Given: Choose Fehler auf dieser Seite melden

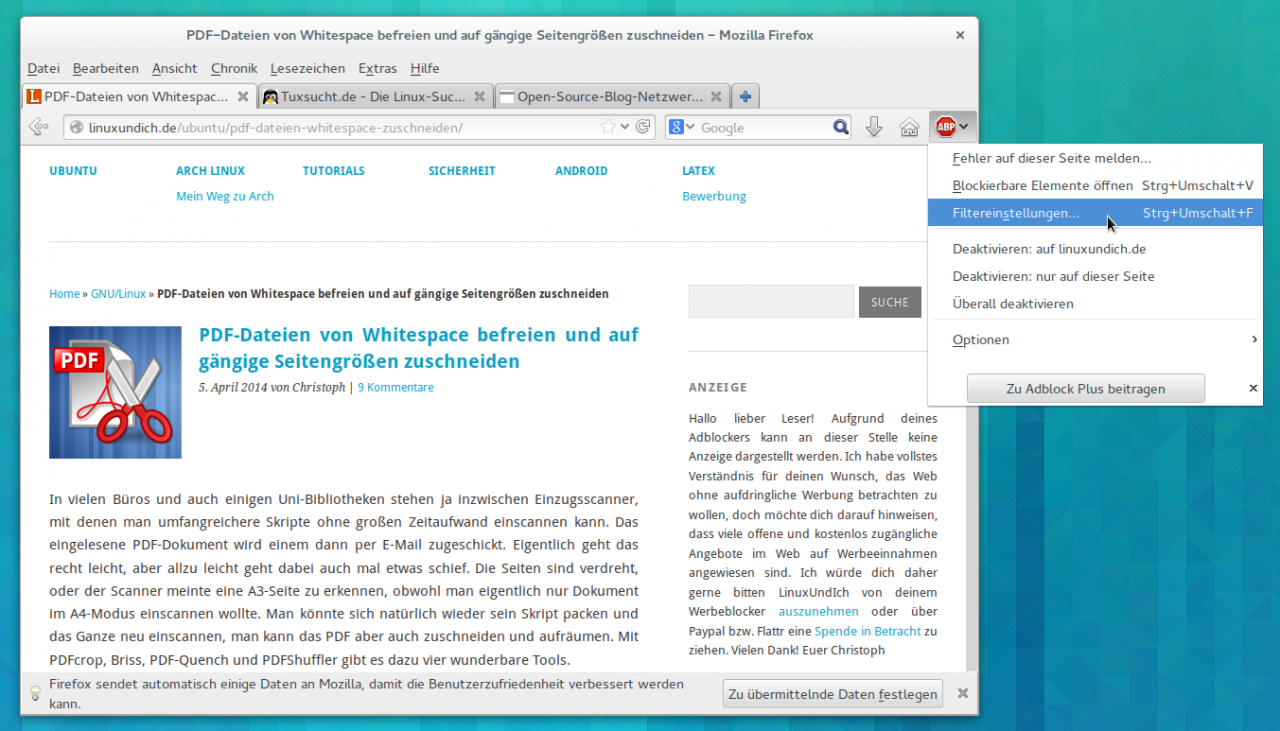Looking at the screenshot, I should click(1095, 158).
